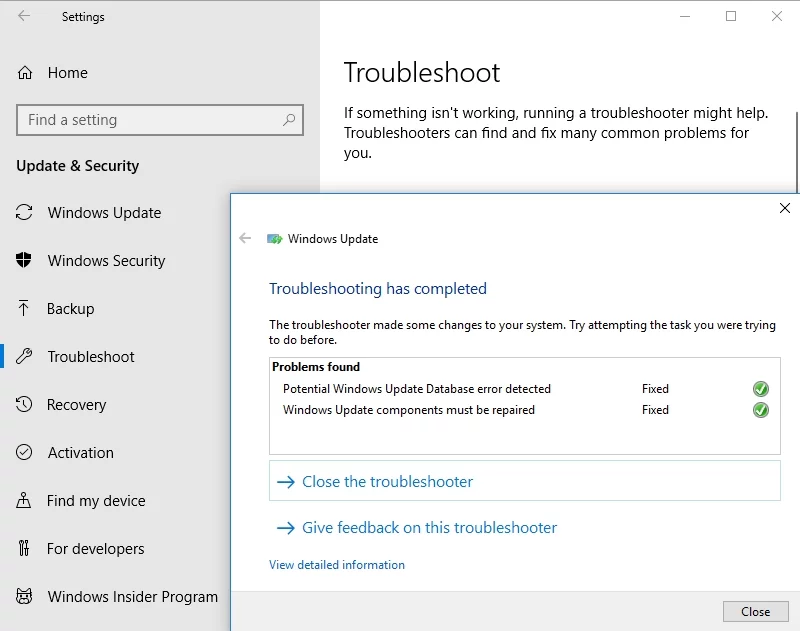Screen dimensions: 800x631
Task: Select Close the troubleshooter option
Action: (387, 482)
